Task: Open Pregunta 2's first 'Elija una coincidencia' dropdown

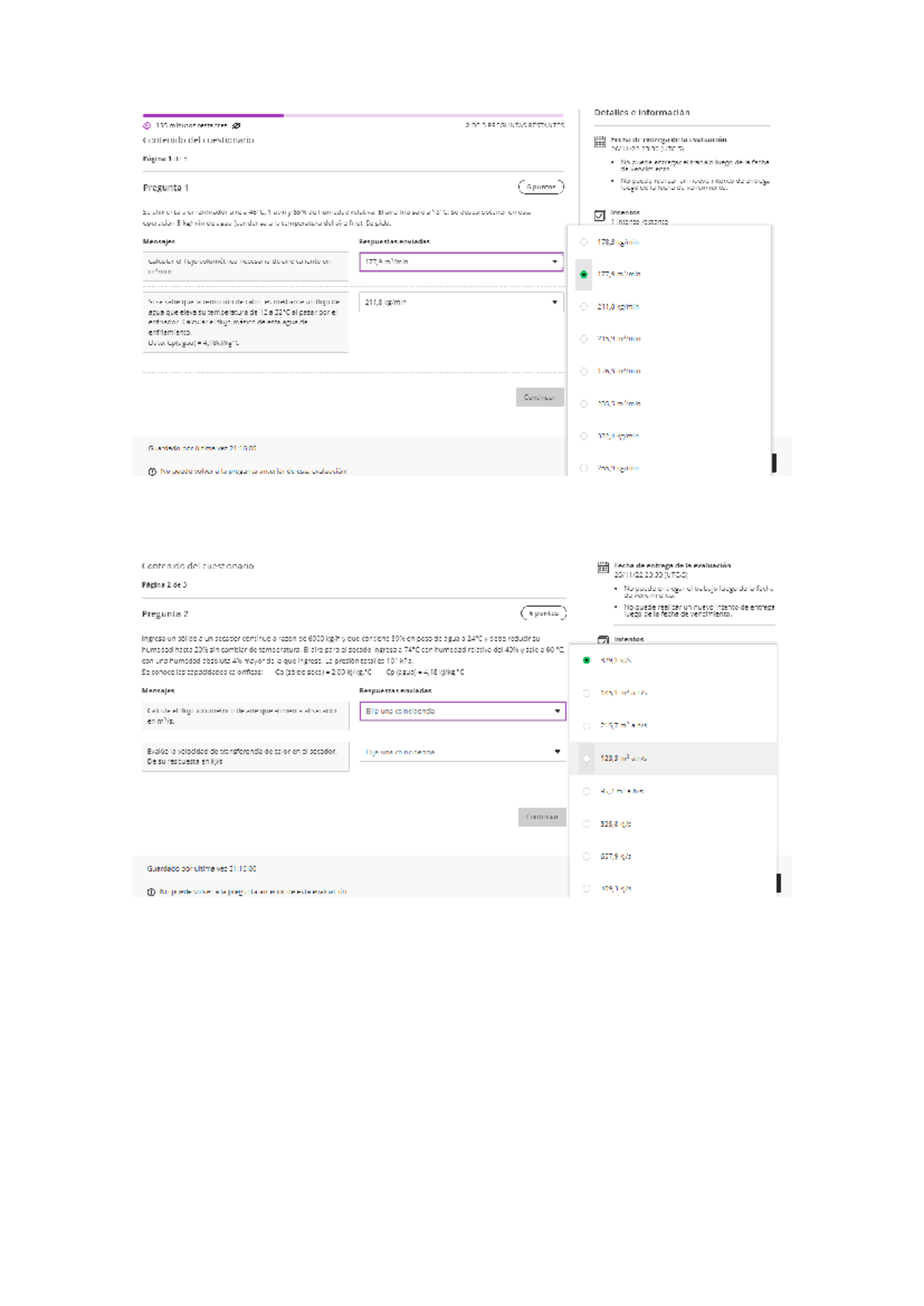Action: [x=462, y=712]
